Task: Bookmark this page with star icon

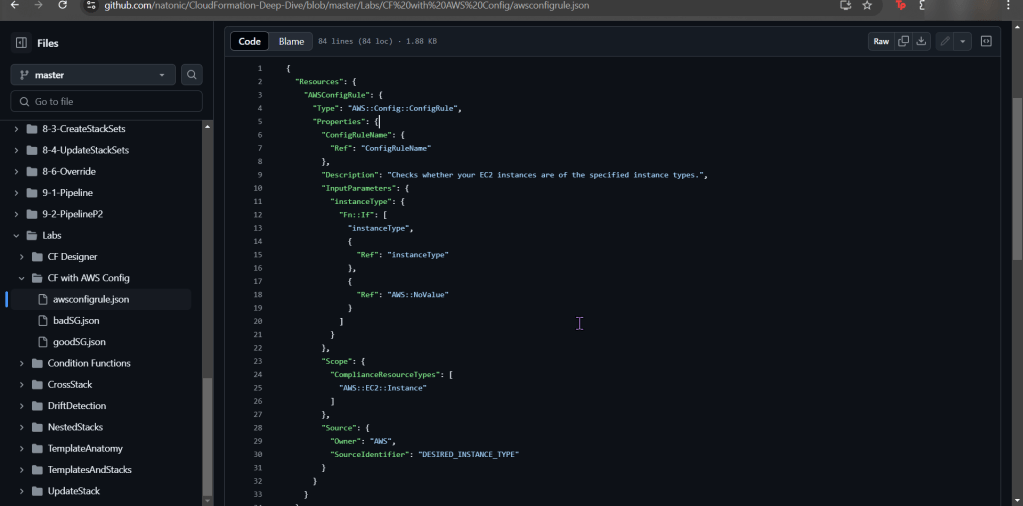Action: coord(867,5)
